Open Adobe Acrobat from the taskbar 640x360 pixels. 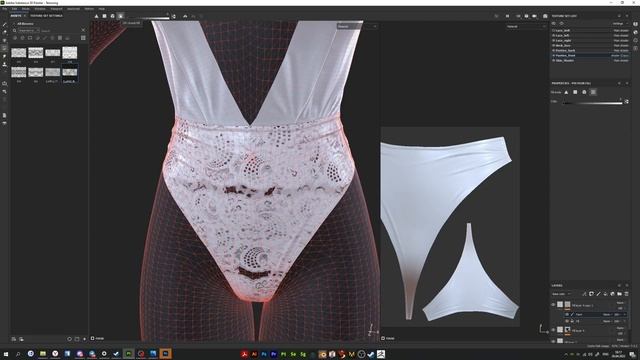coord(244,354)
